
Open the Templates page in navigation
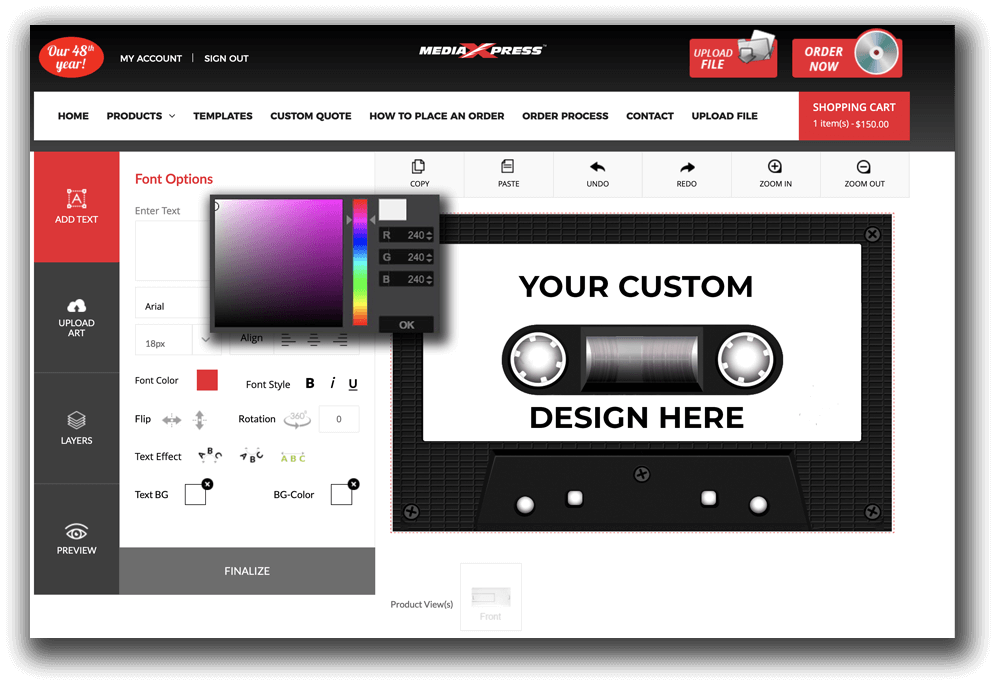(x=222, y=116)
